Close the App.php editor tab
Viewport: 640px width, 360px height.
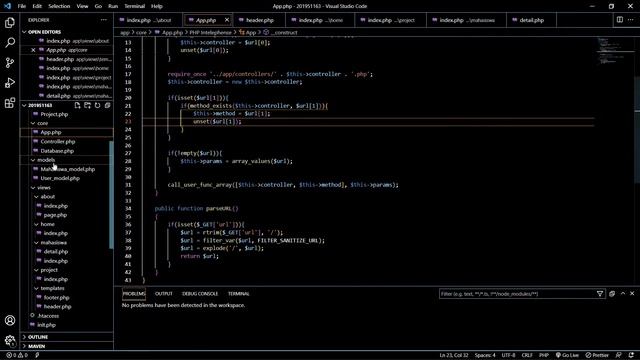[227, 20]
